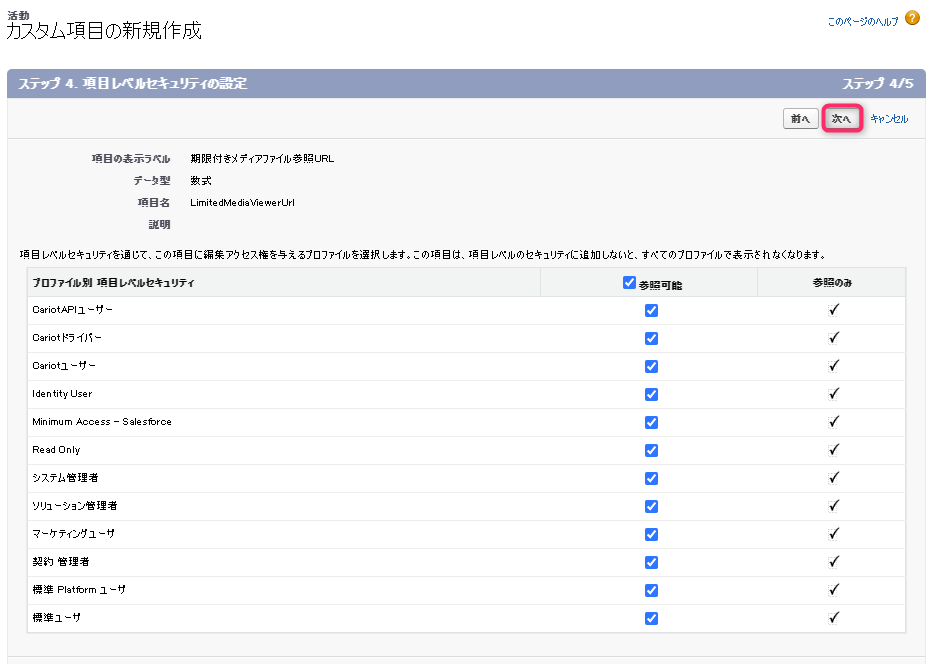931x664 pixels.
Task: Click 参照のみ checkmark for Minimum Access - Salesforce
Action: (x=834, y=422)
